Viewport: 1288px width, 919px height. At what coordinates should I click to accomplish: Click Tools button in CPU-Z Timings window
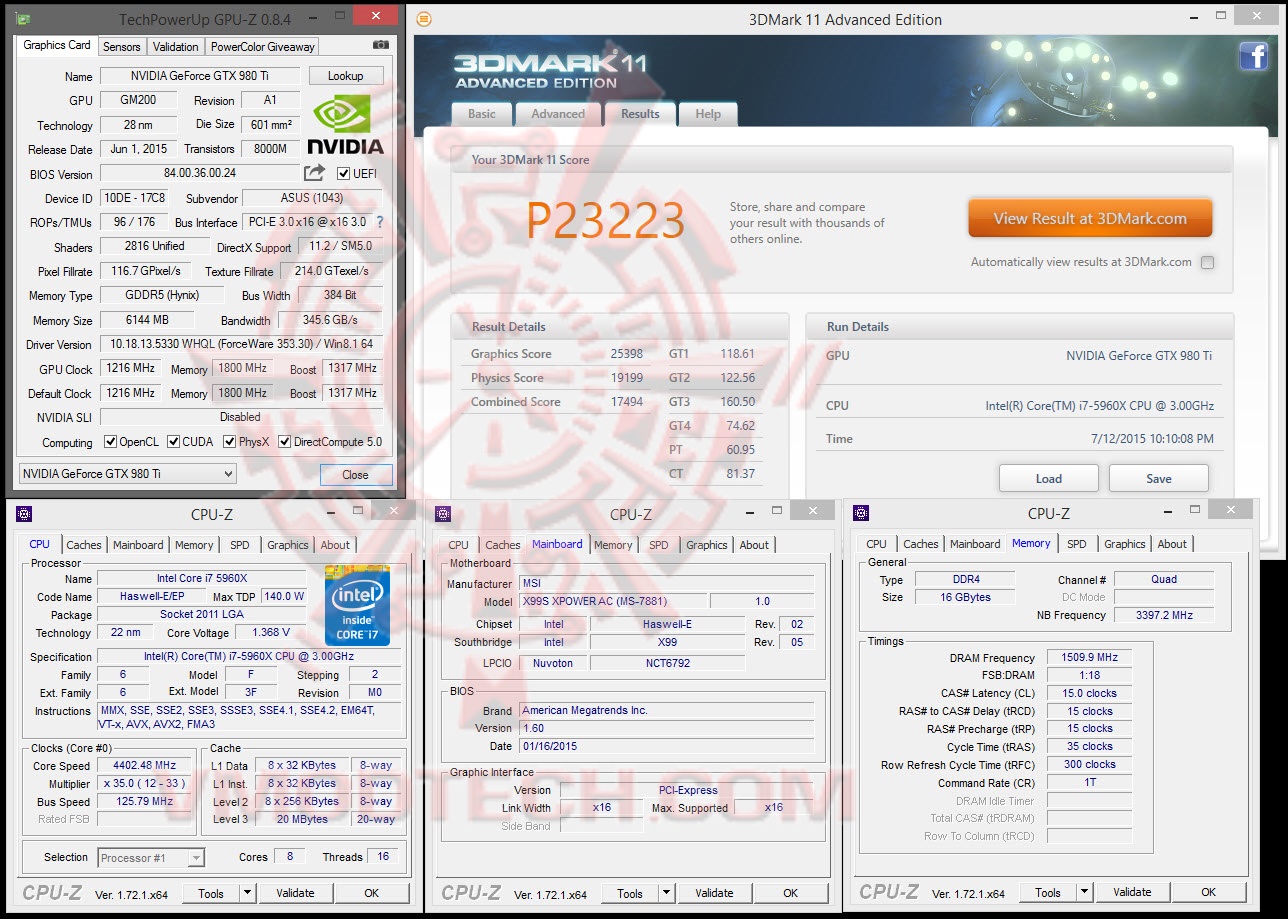pyautogui.click(x=1048, y=892)
